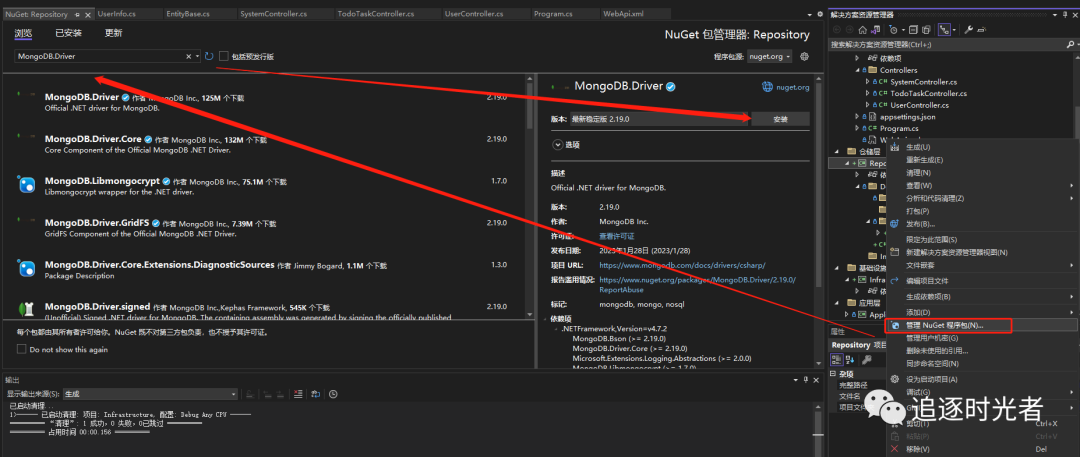Click the search magnifier in Solution Explorer
Image resolution: width=1080 pixels, height=457 pixels.
tap(1070, 44)
